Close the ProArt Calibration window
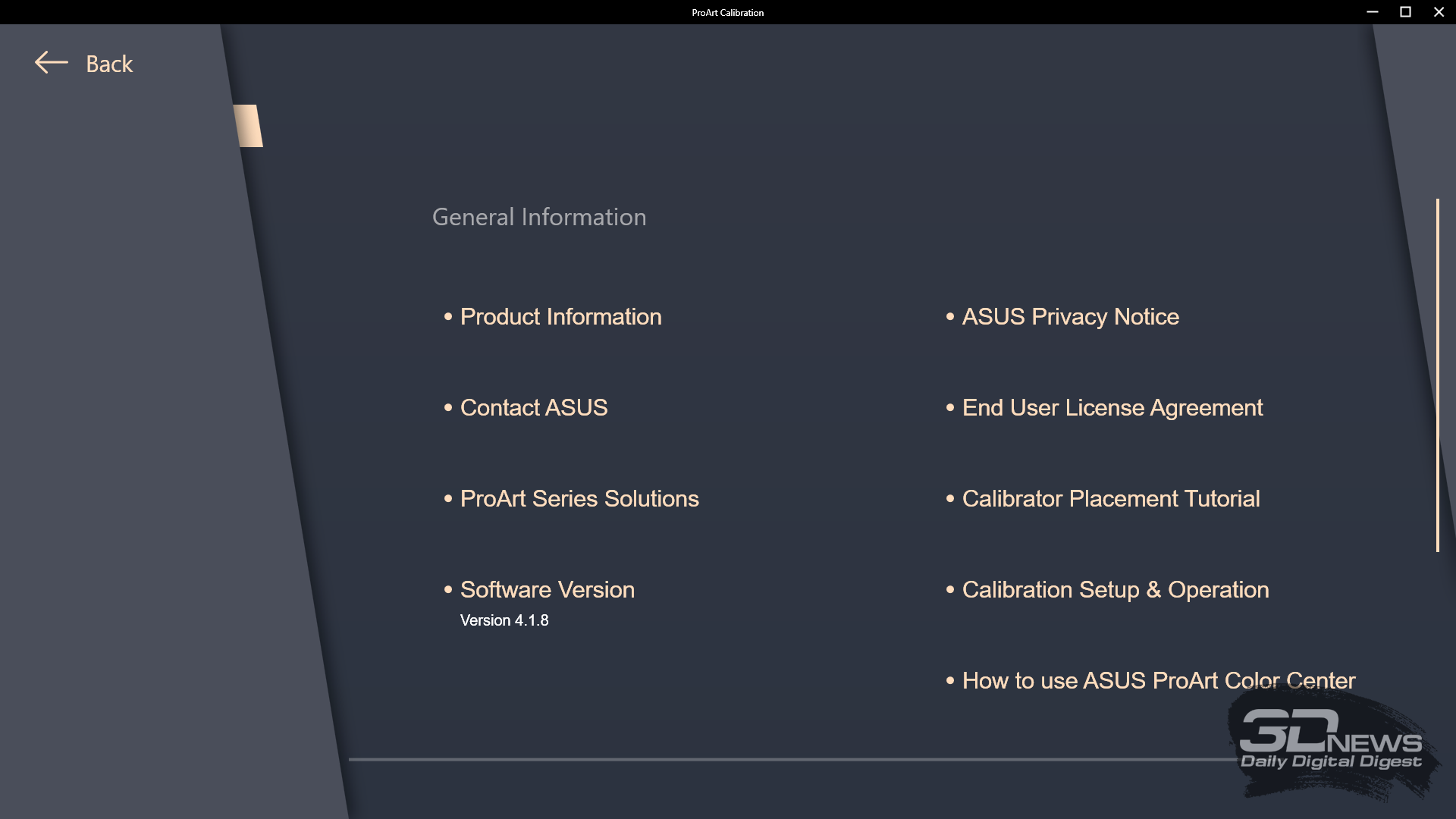1456x819 pixels. click(1439, 12)
